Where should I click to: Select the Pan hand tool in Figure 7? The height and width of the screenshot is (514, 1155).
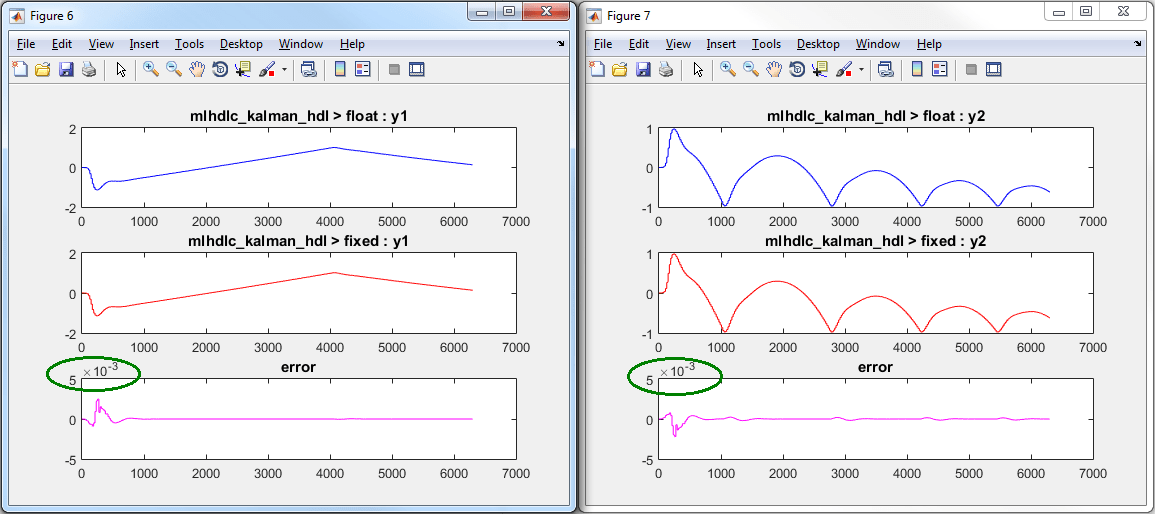click(x=774, y=69)
